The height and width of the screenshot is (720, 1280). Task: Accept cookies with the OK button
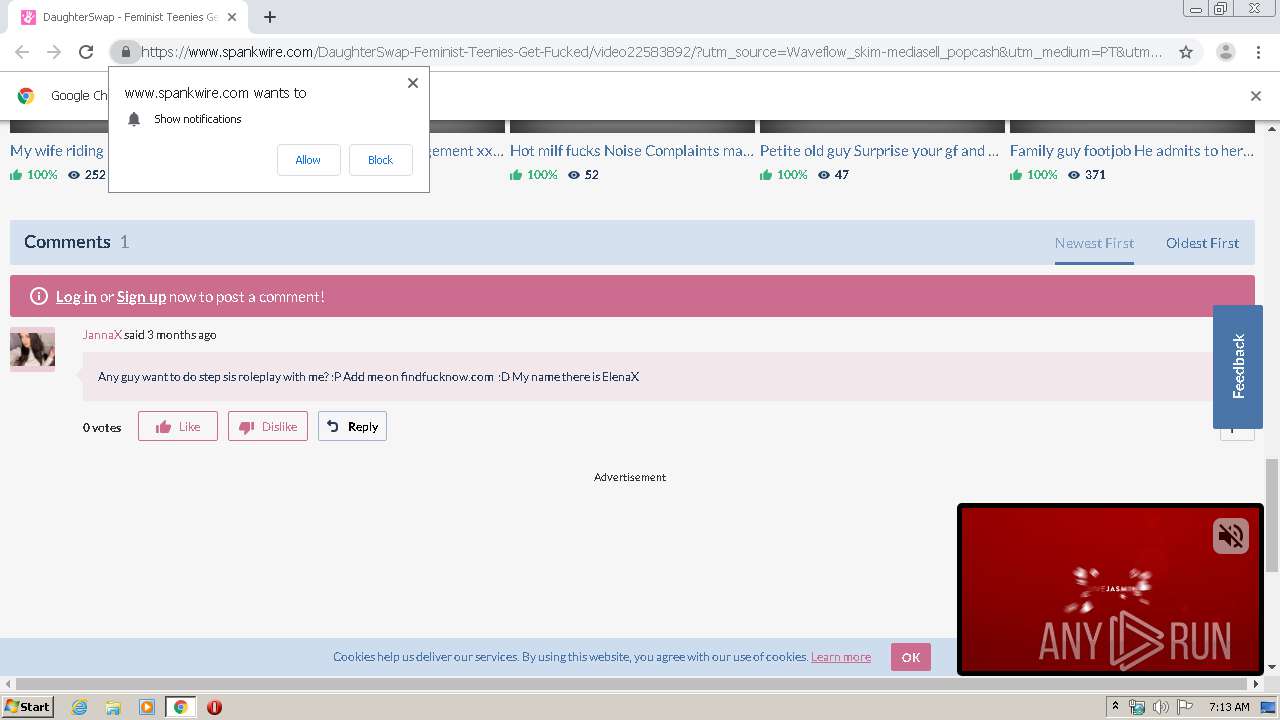(x=910, y=657)
